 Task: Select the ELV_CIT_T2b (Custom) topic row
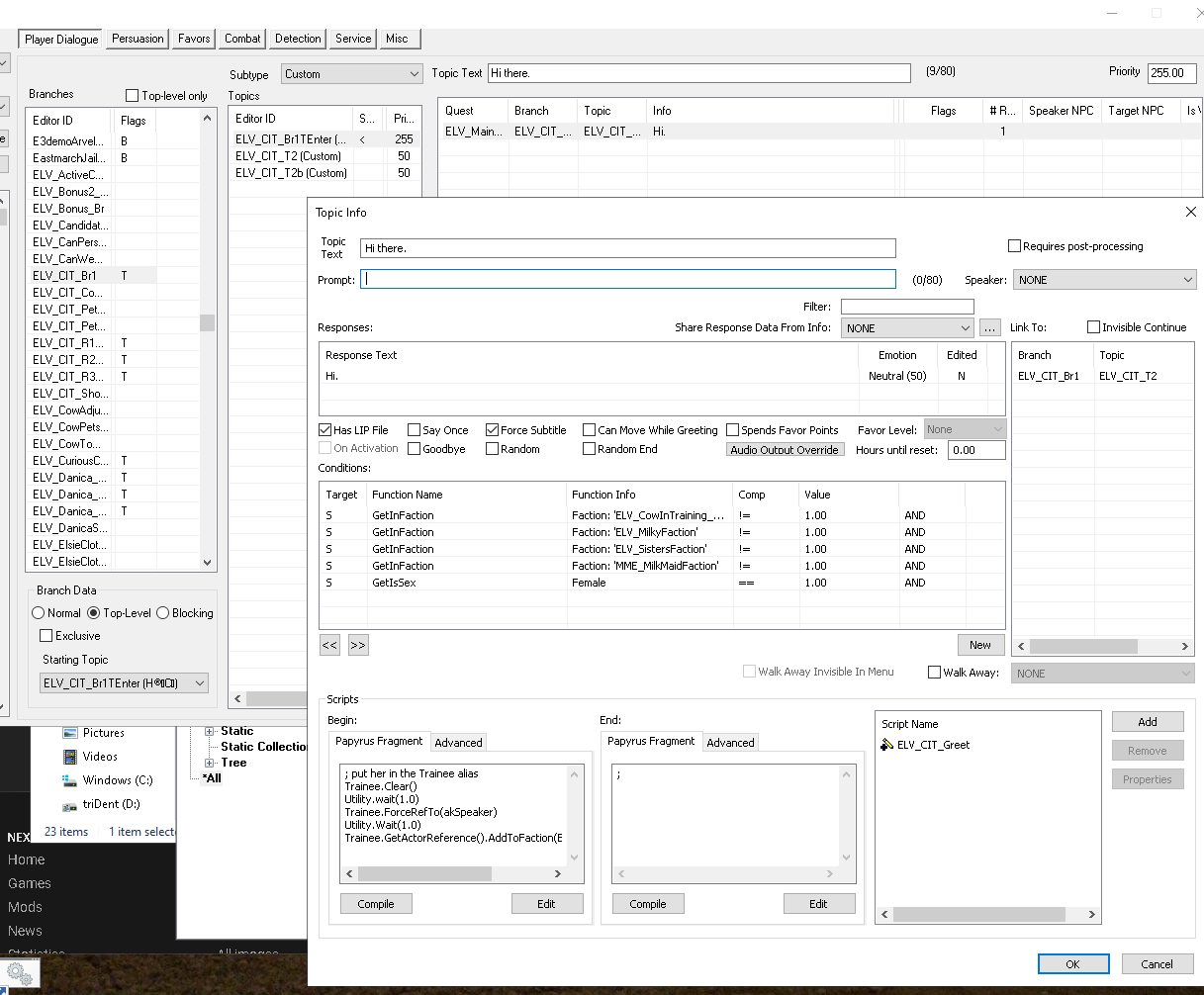pos(324,173)
